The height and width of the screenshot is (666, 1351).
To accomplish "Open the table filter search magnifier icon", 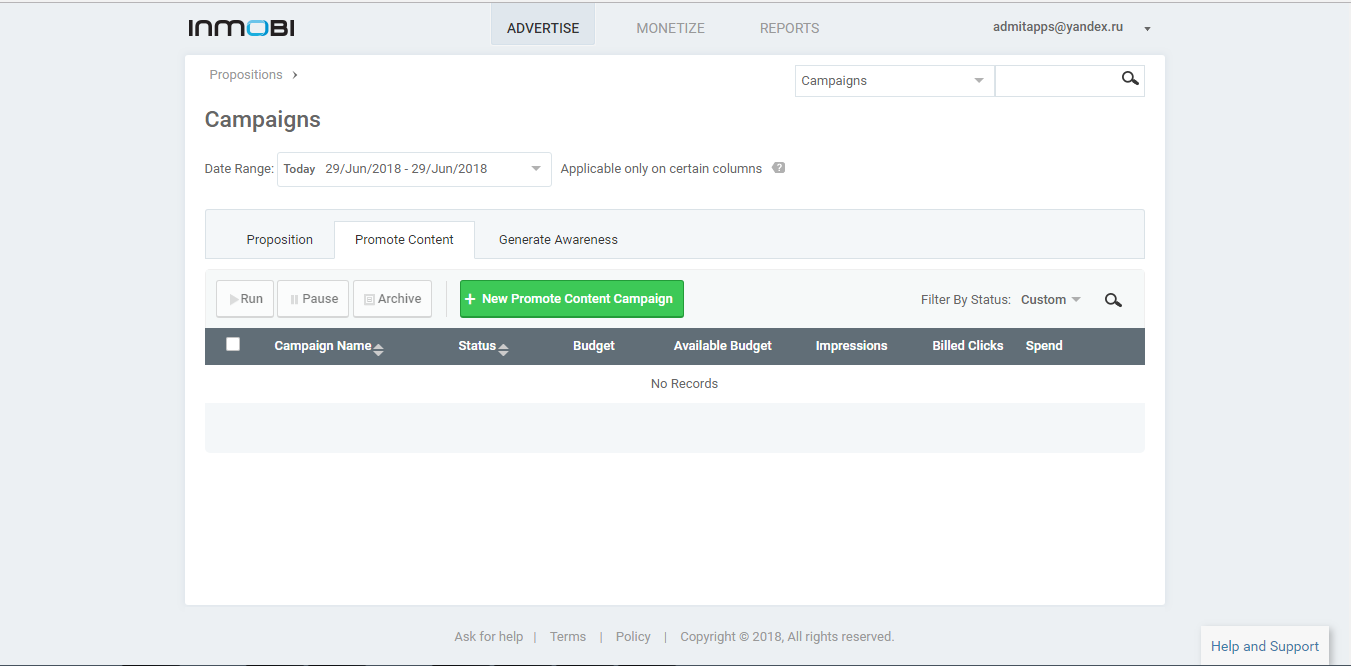I will (1113, 300).
